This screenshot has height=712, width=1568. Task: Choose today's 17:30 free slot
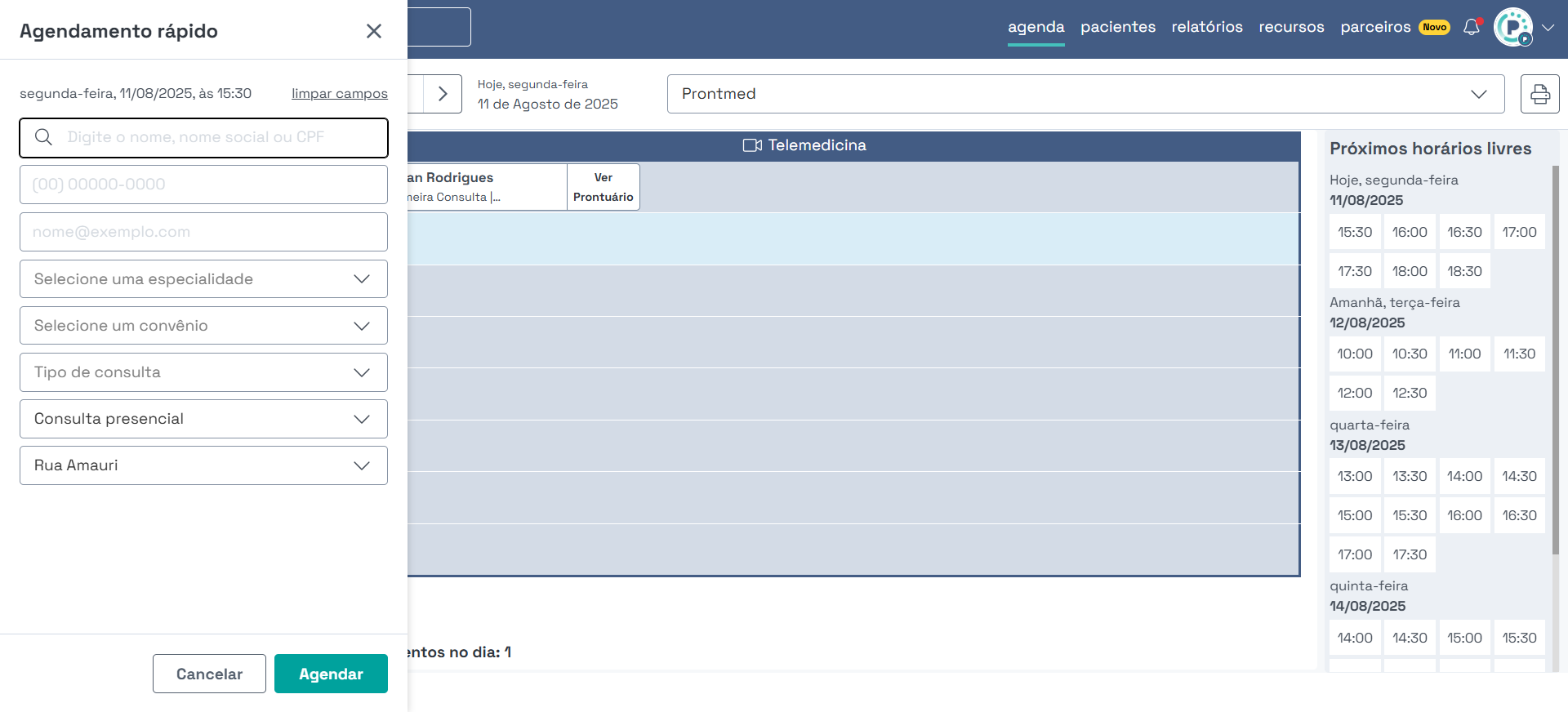[1355, 271]
